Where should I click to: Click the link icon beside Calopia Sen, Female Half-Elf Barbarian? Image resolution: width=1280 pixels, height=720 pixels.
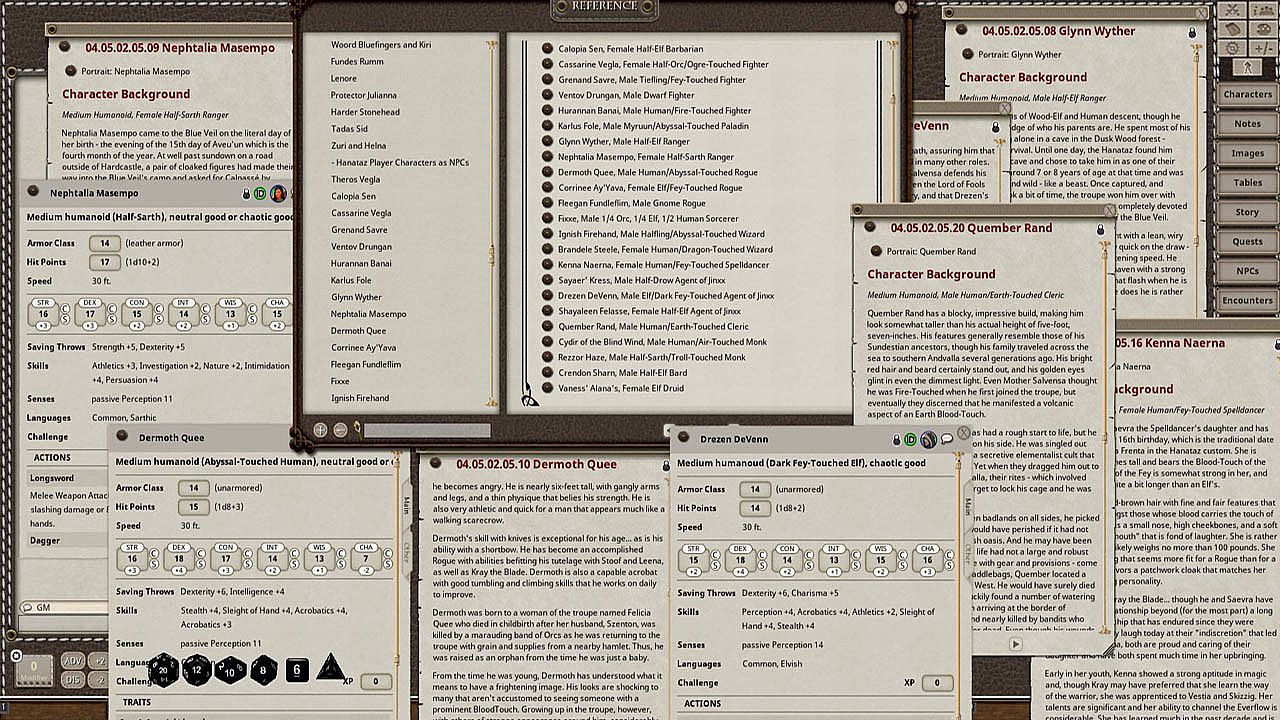(547, 48)
